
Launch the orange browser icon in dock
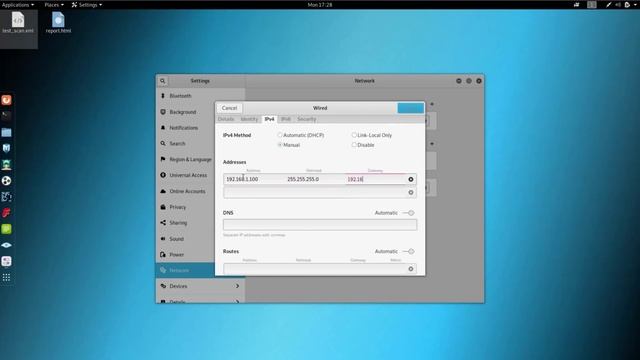pyautogui.click(x=6, y=100)
